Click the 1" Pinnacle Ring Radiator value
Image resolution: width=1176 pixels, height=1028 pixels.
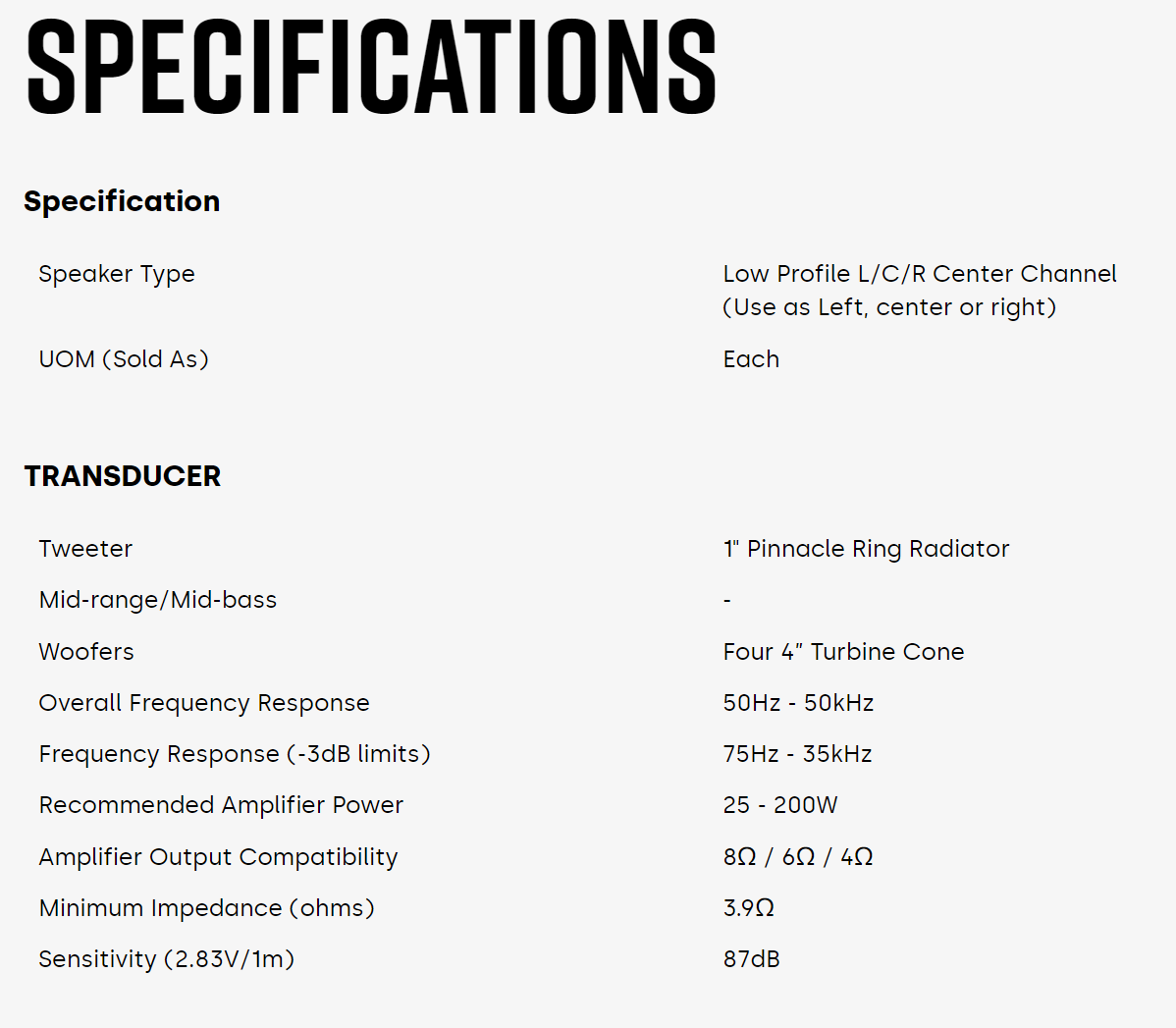pyautogui.click(x=866, y=549)
